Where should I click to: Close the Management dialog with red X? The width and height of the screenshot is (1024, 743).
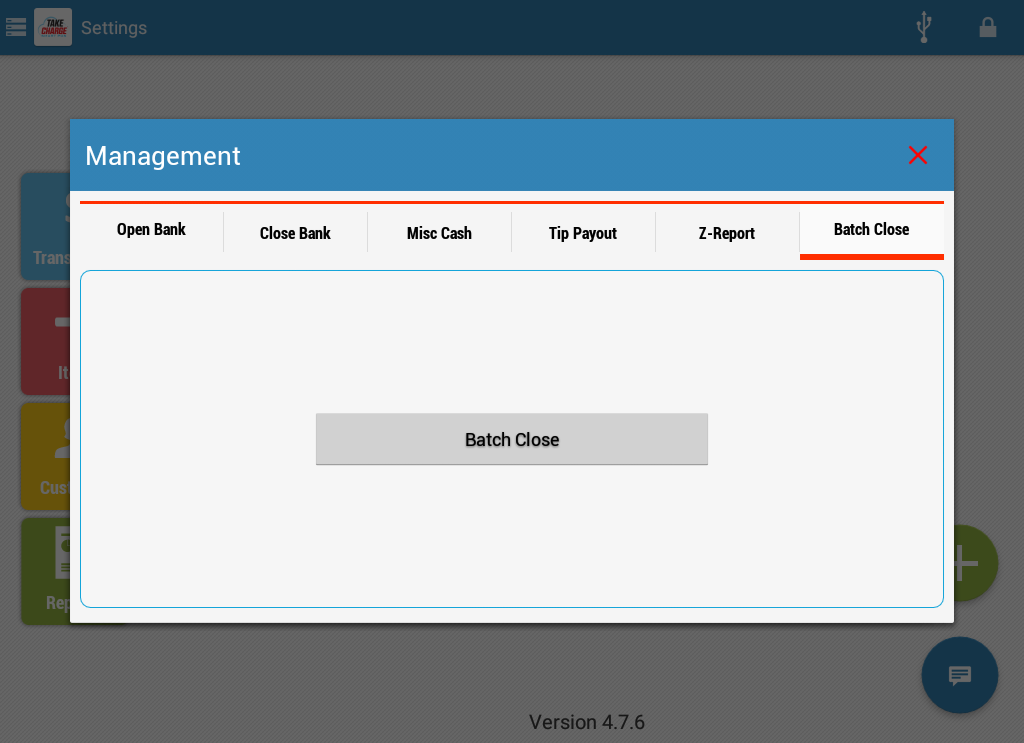[x=918, y=155]
